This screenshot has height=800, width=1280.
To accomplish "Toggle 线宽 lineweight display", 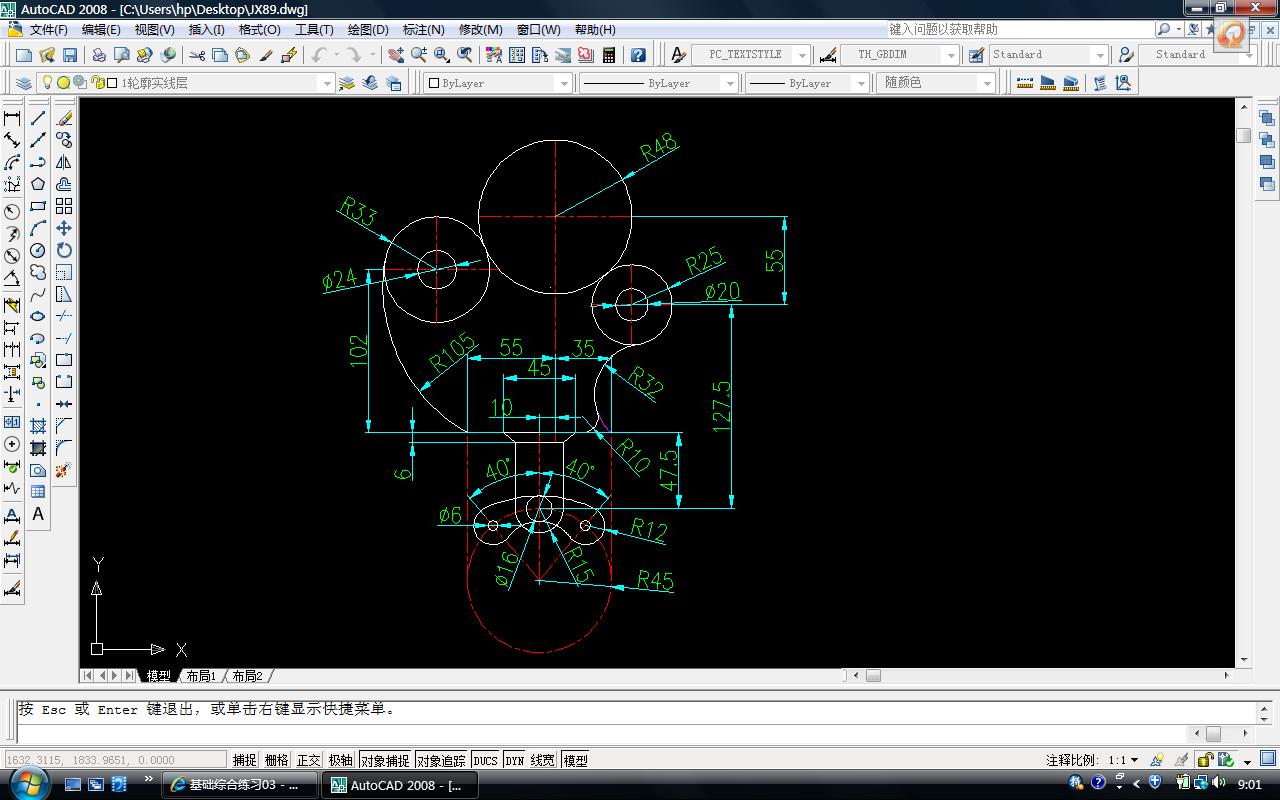I will point(543,760).
